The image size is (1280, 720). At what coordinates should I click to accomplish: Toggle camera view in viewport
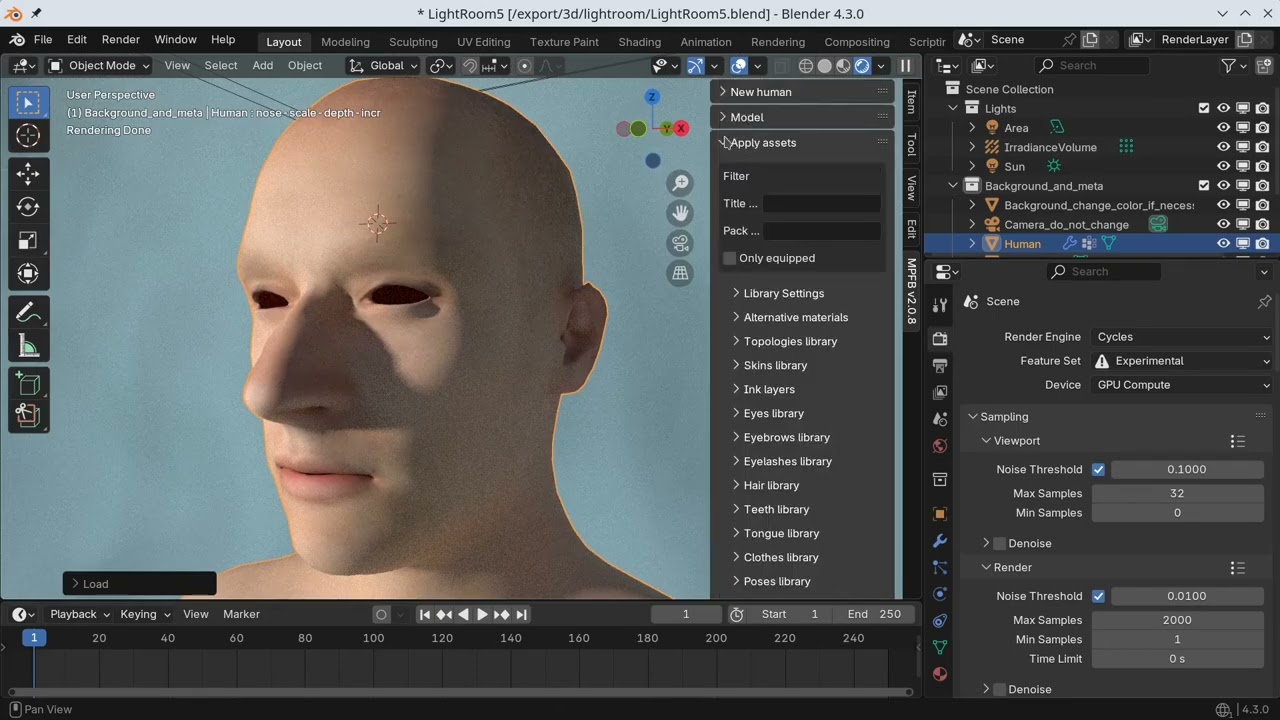tap(680, 243)
